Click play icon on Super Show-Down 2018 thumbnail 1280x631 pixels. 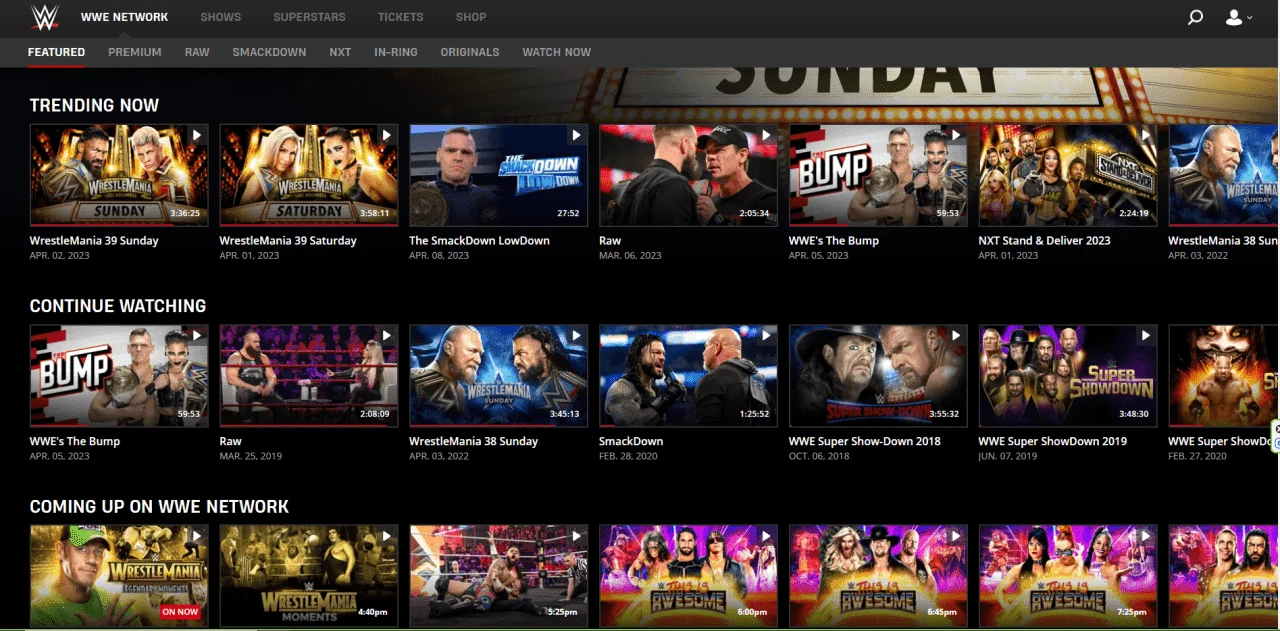pyautogui.click(x=956, y=336)
